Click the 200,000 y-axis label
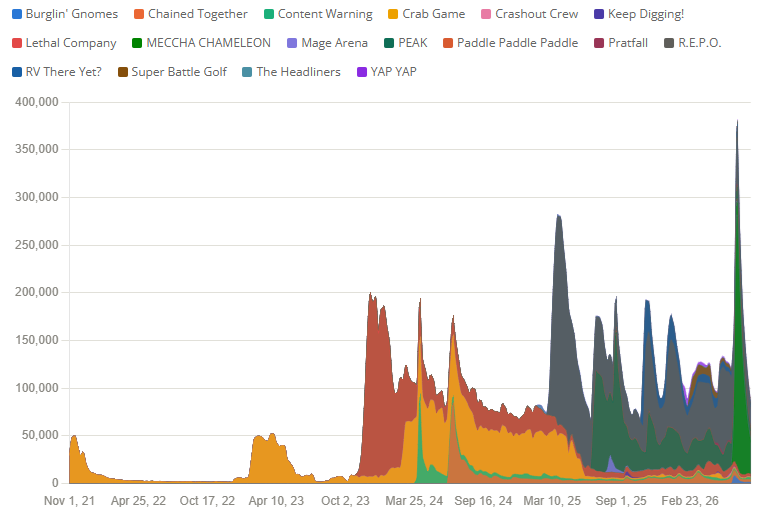This screenshot has height=516, width=777. [37, 292]
